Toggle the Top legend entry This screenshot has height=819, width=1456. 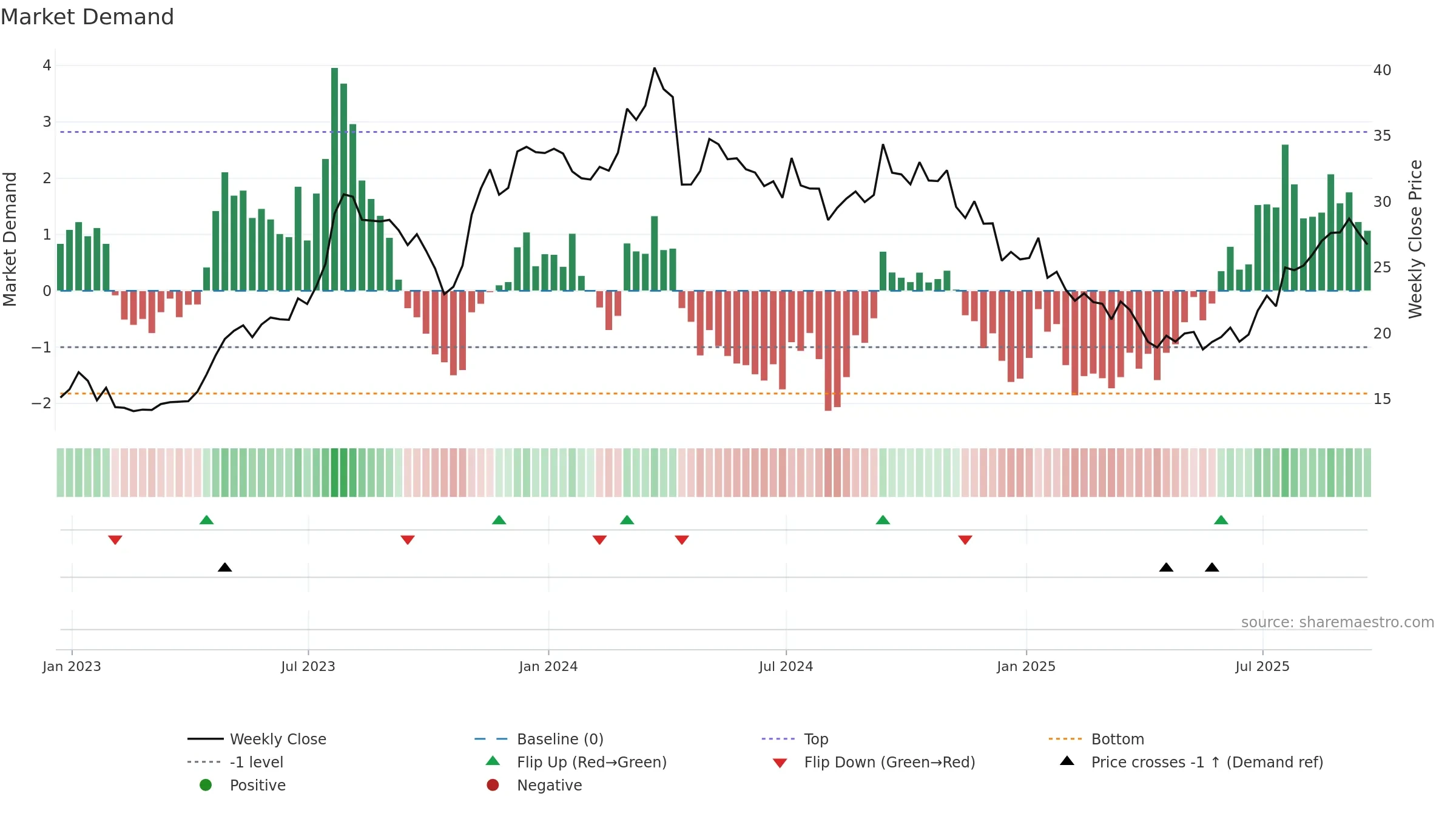tap(795, 739)
